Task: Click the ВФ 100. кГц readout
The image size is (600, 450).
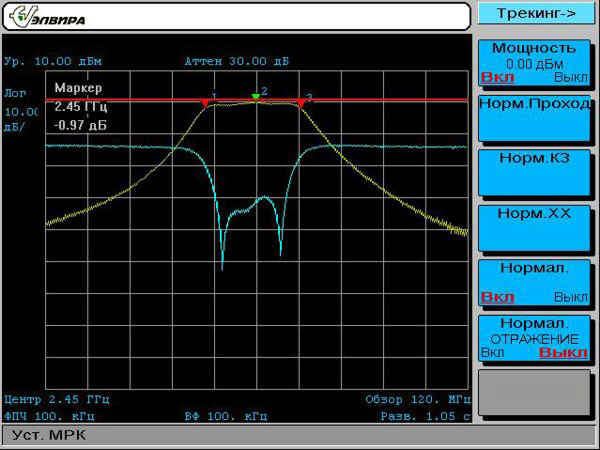Action: click(x=226, y=416)
